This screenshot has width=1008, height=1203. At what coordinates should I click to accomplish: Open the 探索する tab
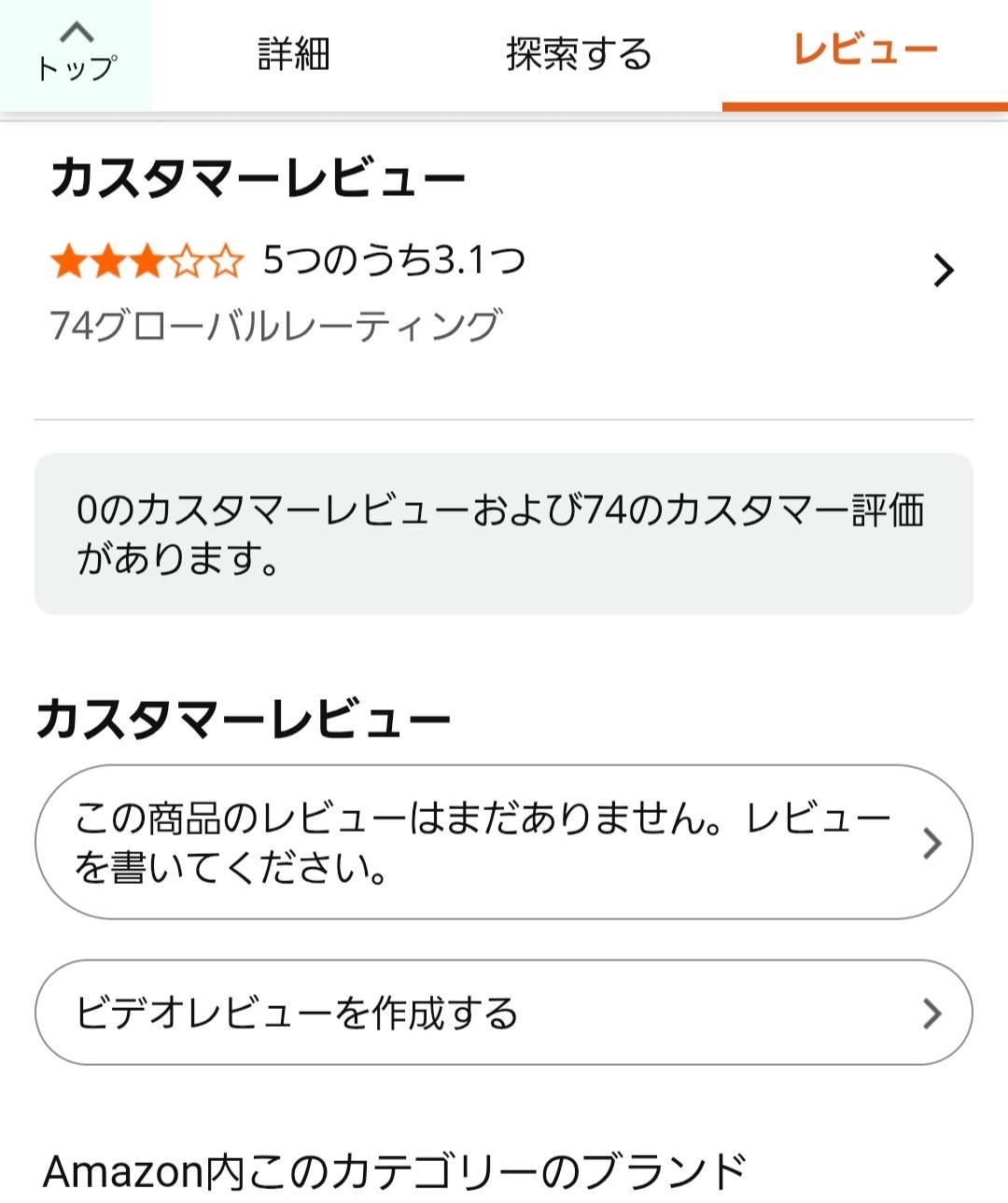coord(579,54)
